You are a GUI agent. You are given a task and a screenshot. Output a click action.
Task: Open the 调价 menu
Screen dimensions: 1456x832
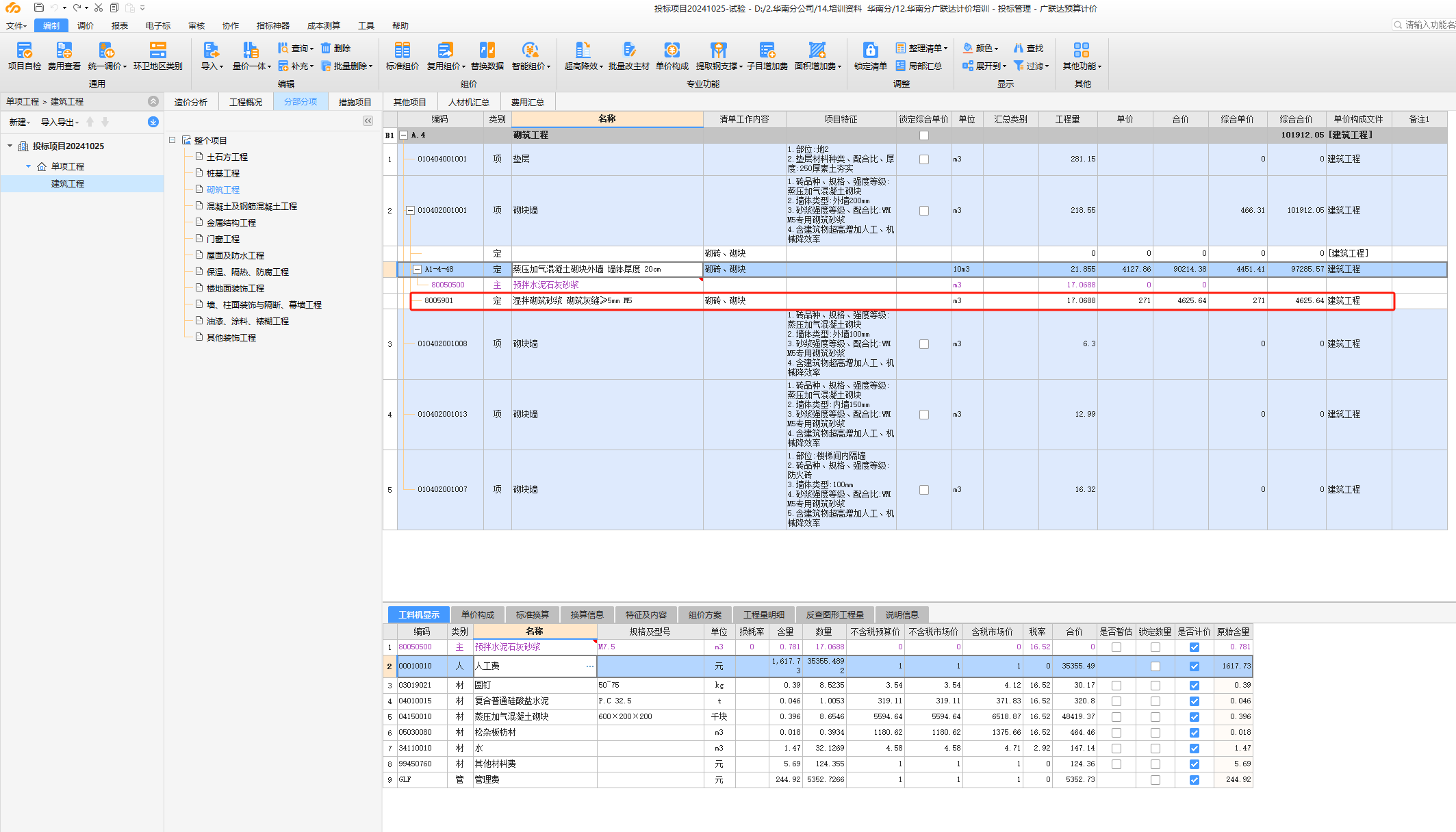[x=86, y=25]
